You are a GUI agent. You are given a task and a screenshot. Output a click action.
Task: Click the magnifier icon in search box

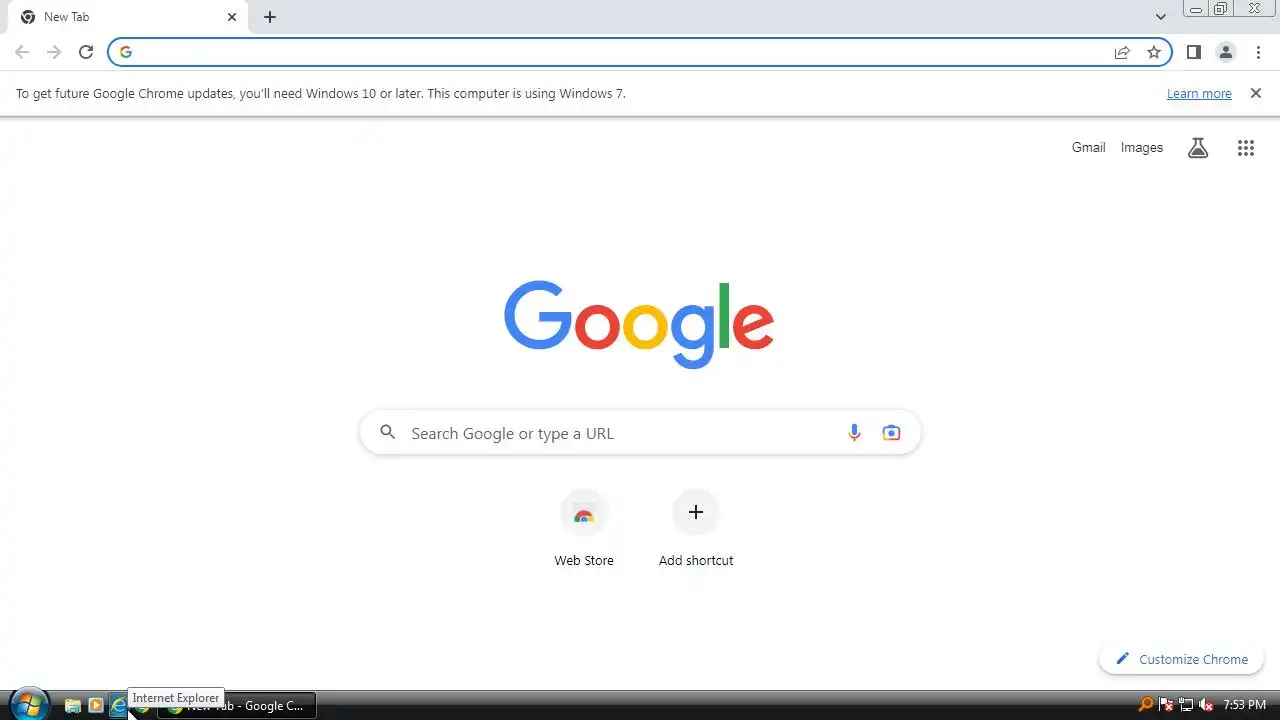point(388,433)
